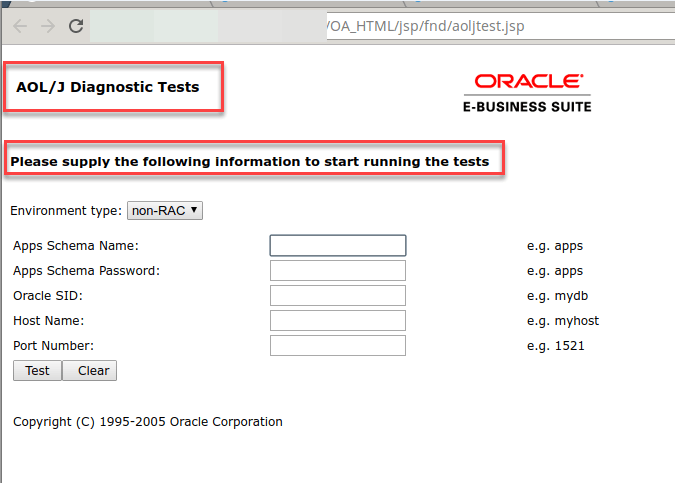Image resolution: width=675 pixels, height=483 pixels.
Task: Click the AOL/J Diagnostic Tests heading
Action: (108, 87)
